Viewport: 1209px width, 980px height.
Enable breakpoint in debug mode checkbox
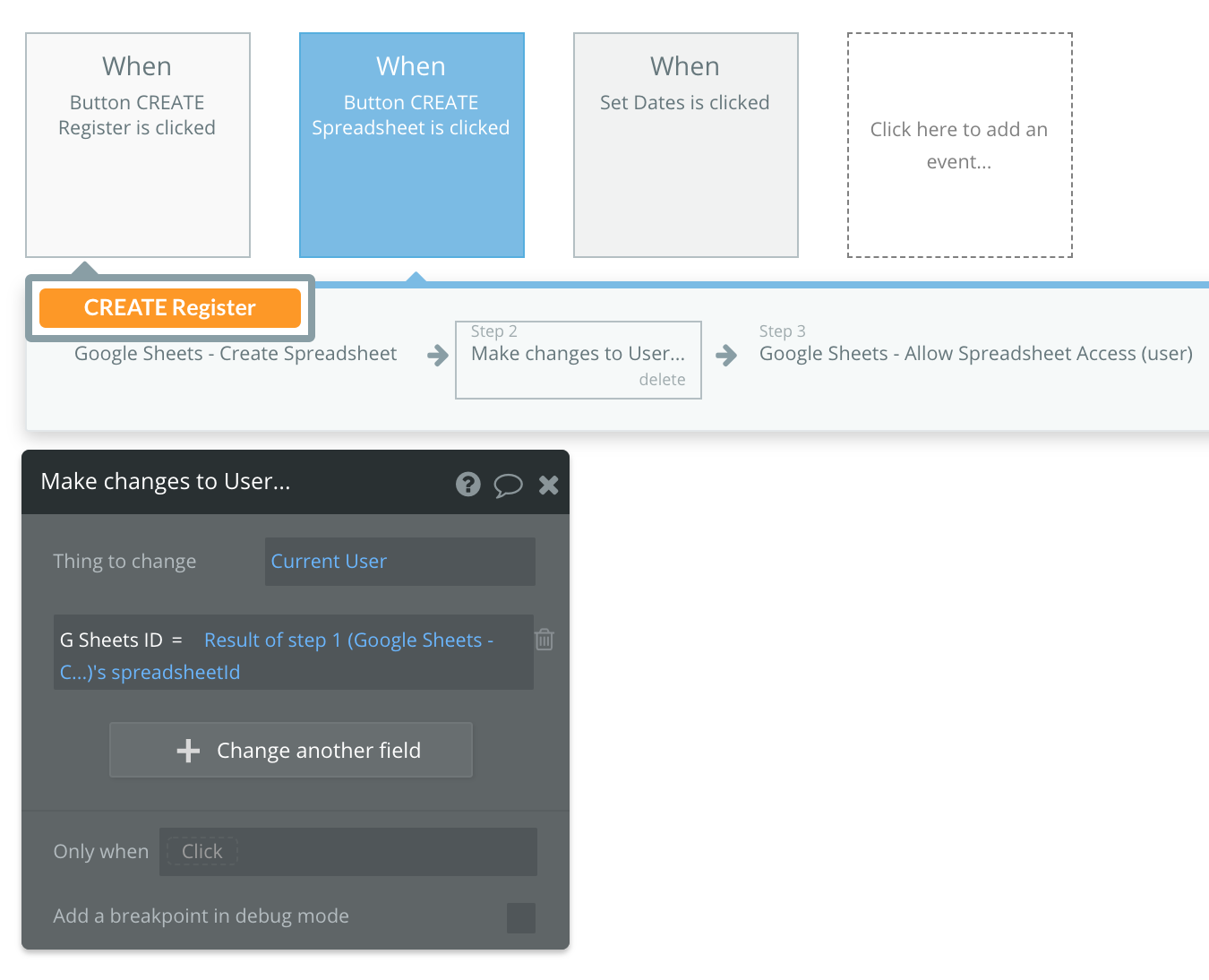click(x=521, y=918)
